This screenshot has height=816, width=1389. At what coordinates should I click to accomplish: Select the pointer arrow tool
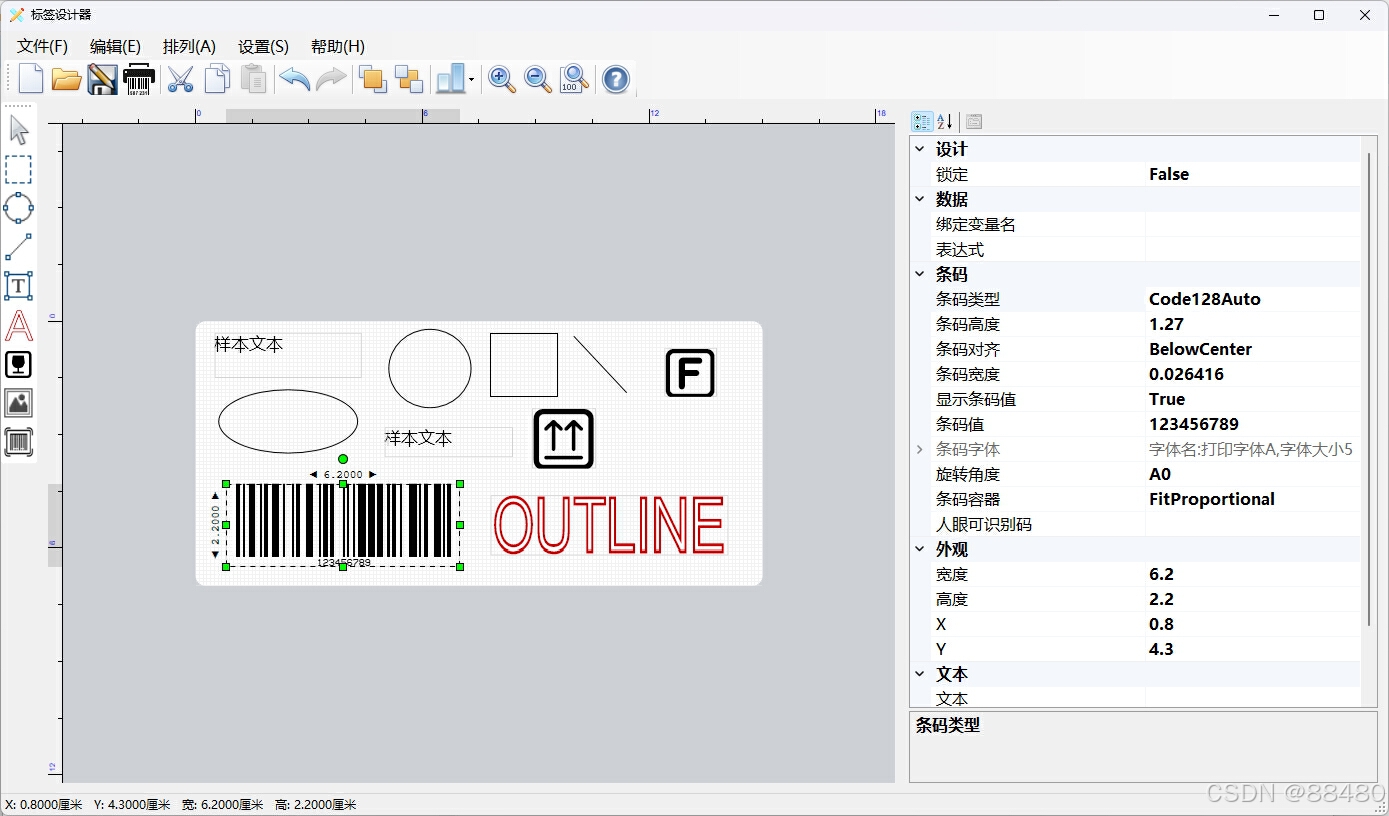pos(19,130)
